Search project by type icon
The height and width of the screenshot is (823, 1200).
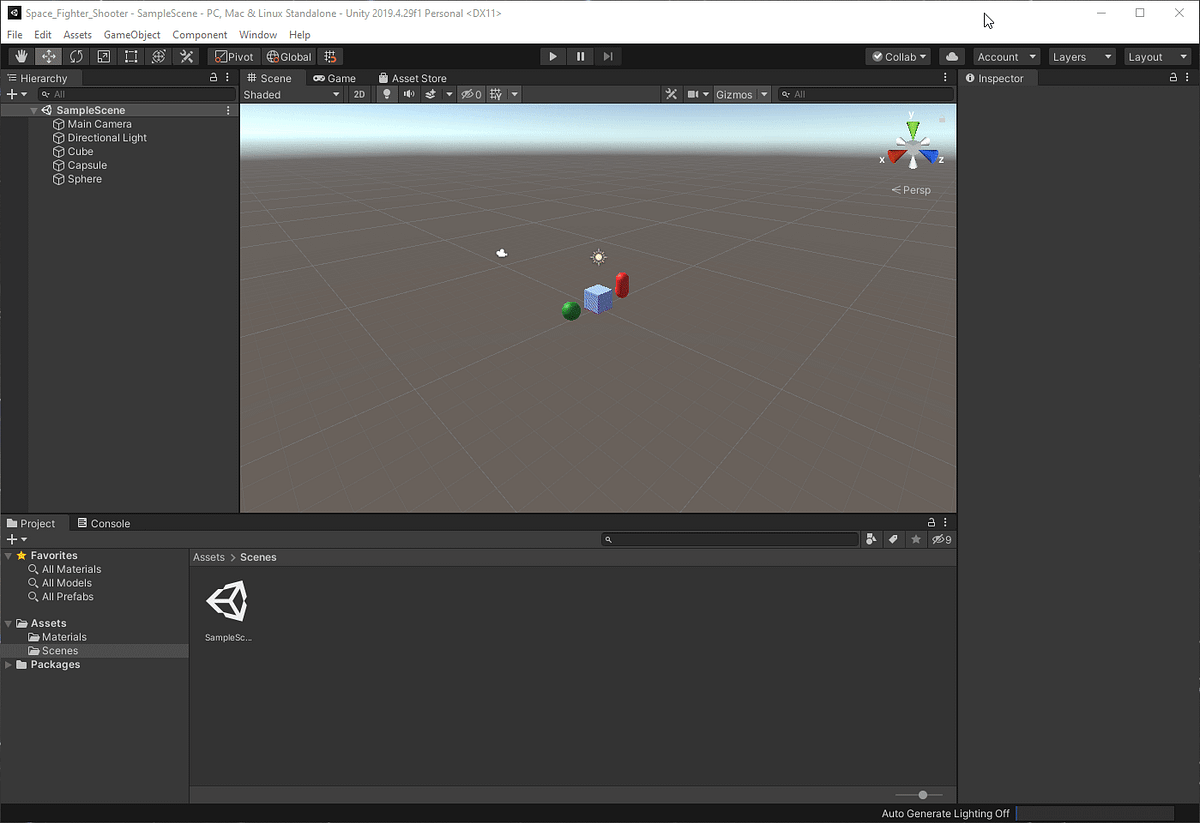(x=871, y=539)
